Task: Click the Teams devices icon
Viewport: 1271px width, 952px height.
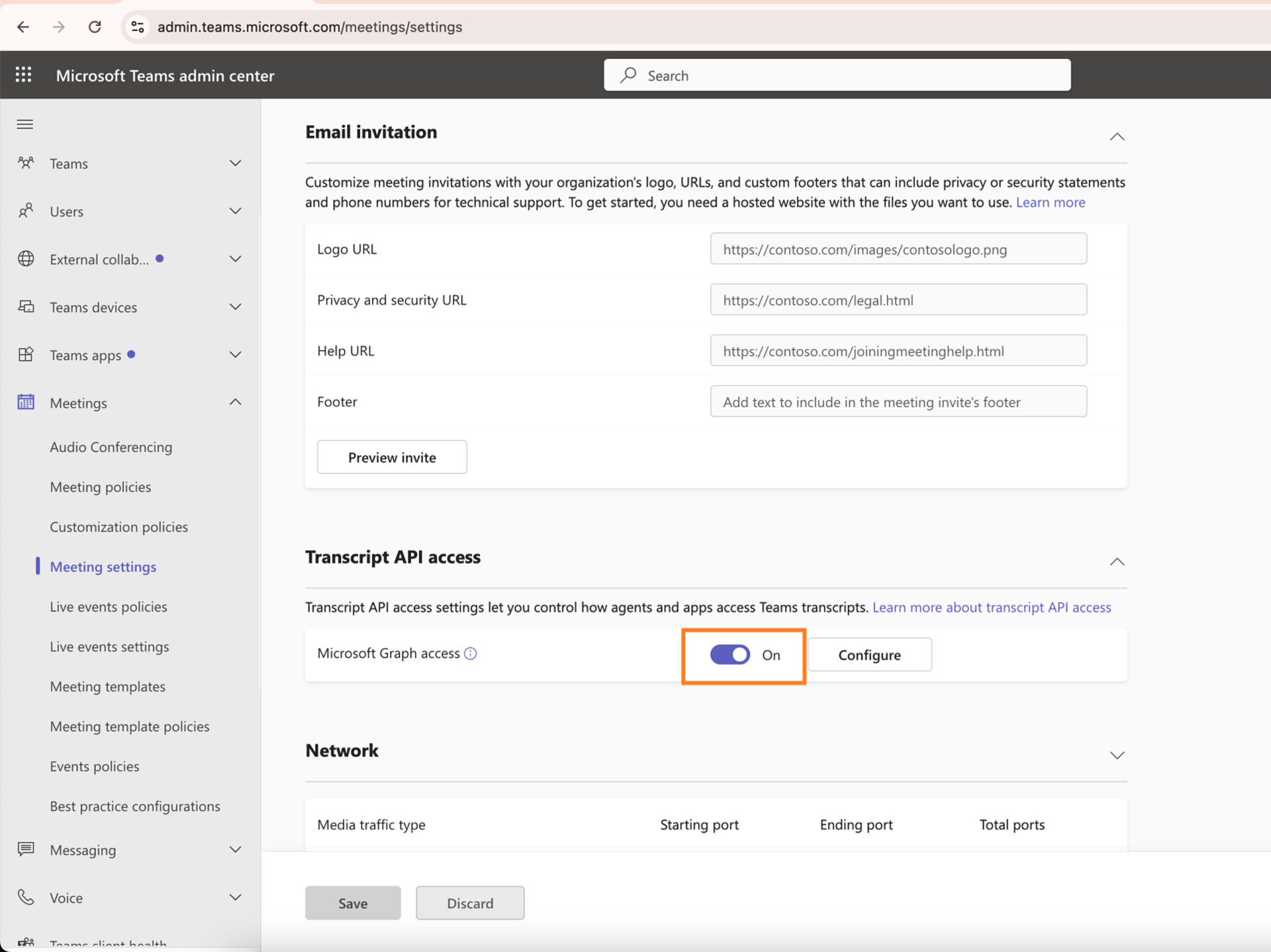Action: tap(26, 307)
